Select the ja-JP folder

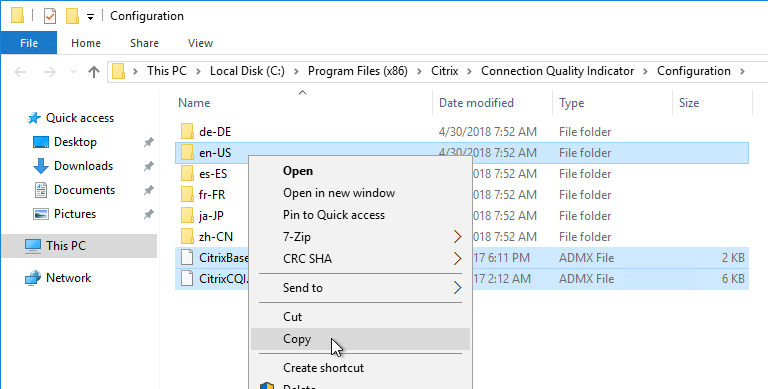(x=212, y=216)
